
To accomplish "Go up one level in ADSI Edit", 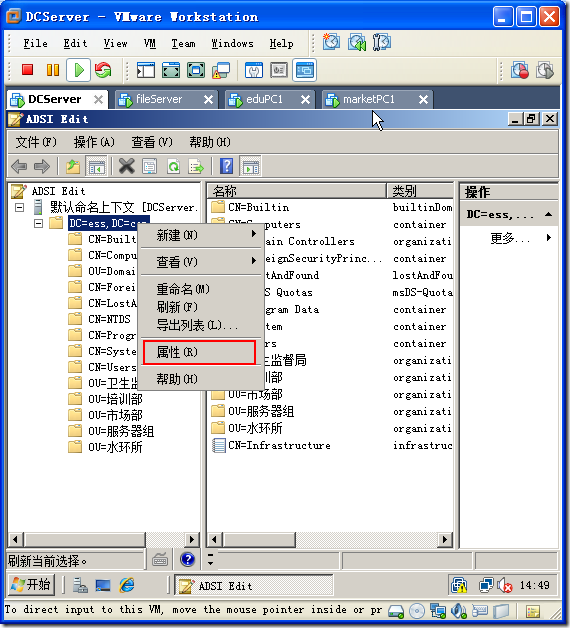I will pos(73,166).
